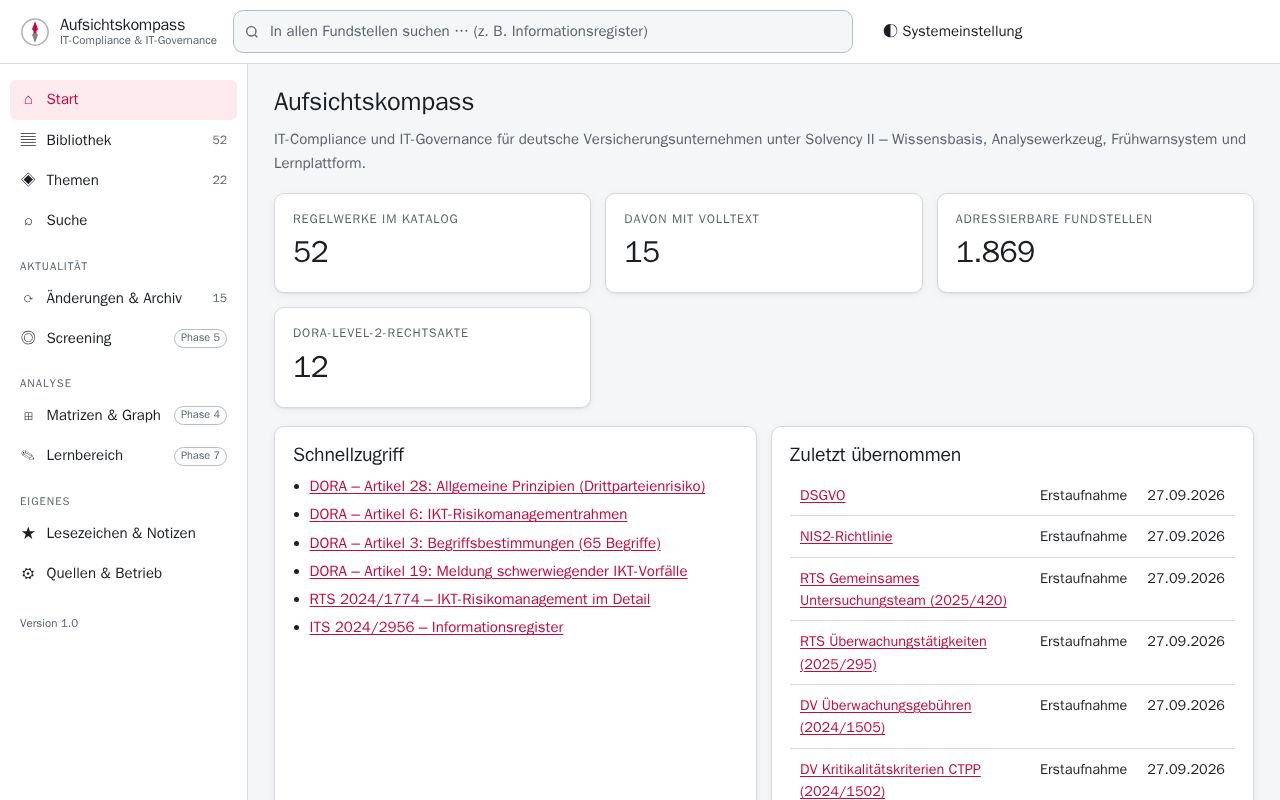Click the grid icon beside Matrizen & Graph
Viewport: 1280px width, 800px height.
coord(28,416)
